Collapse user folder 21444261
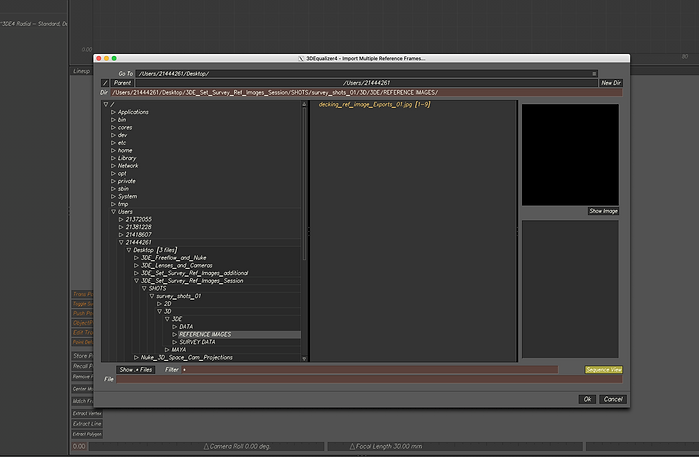The height and width of the screenshot is (457, 699). 121,243
